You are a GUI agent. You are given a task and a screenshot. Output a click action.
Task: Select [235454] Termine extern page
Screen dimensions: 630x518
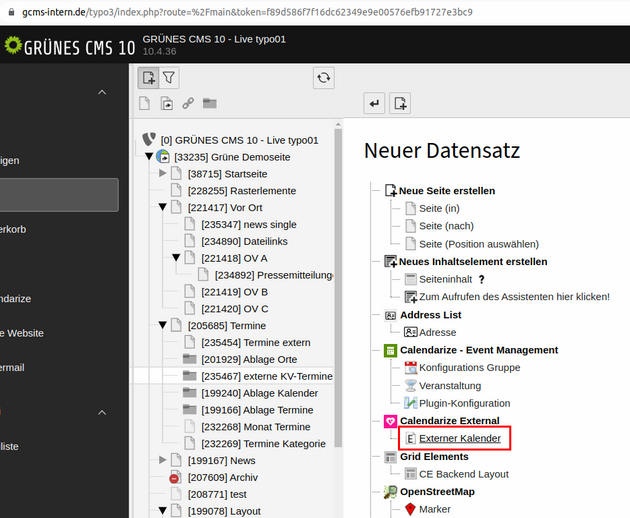click(256, 342)
